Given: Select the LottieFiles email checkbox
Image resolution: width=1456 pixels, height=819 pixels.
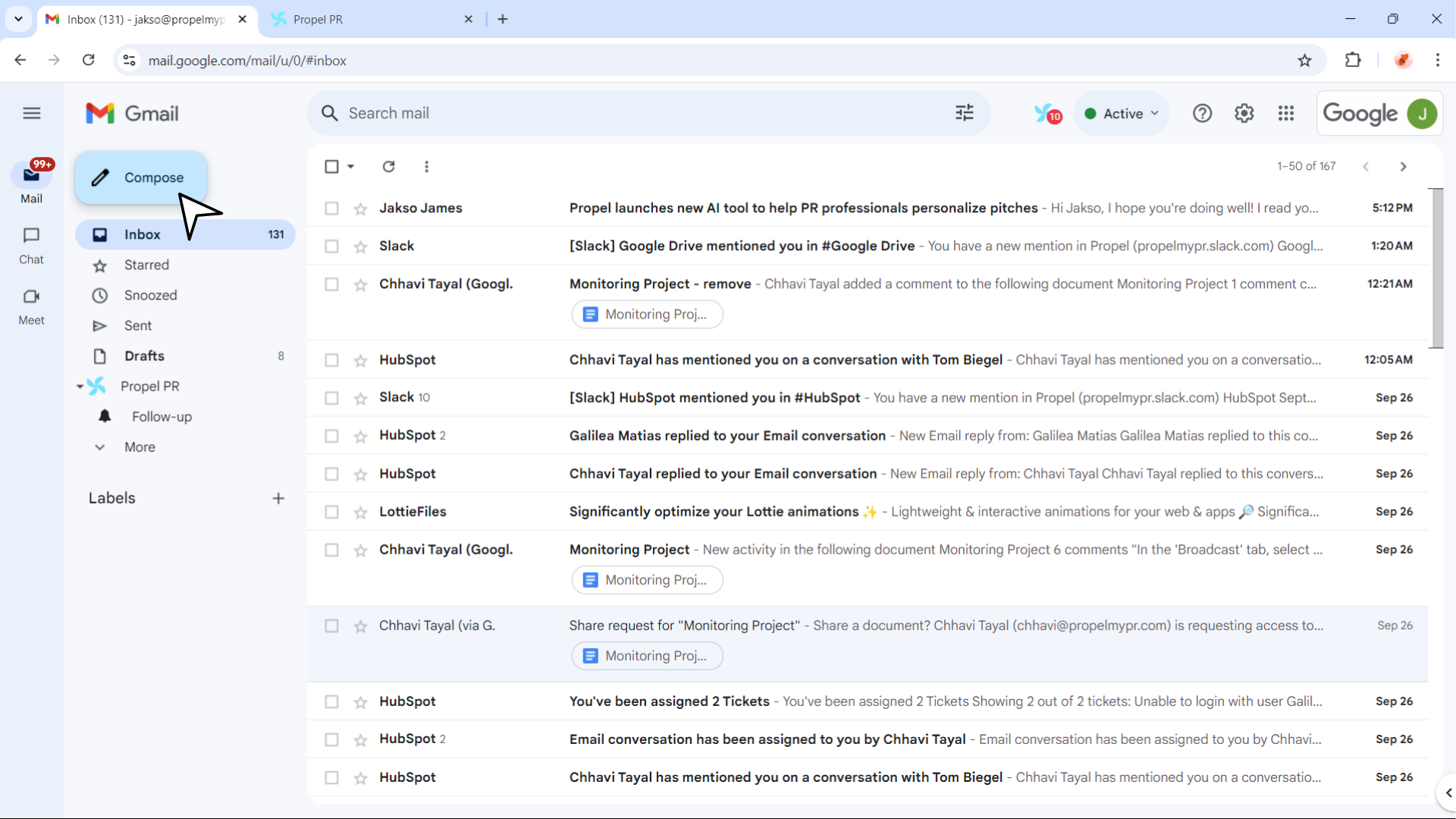Looking at the screenshot, I should click(x=331, y=512).
